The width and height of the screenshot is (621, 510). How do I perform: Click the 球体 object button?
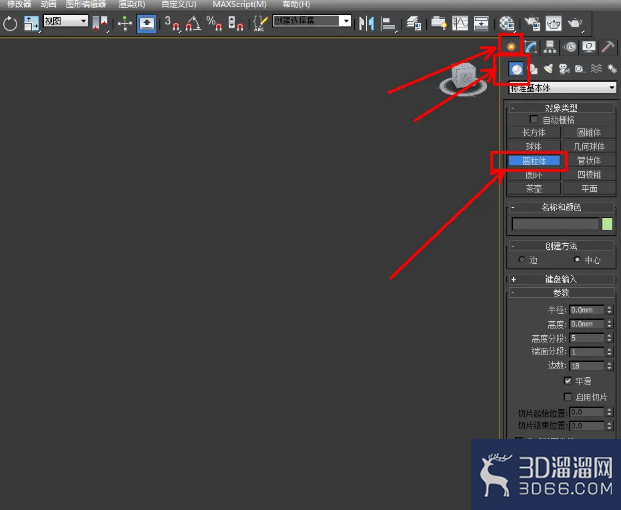(534, 147)
